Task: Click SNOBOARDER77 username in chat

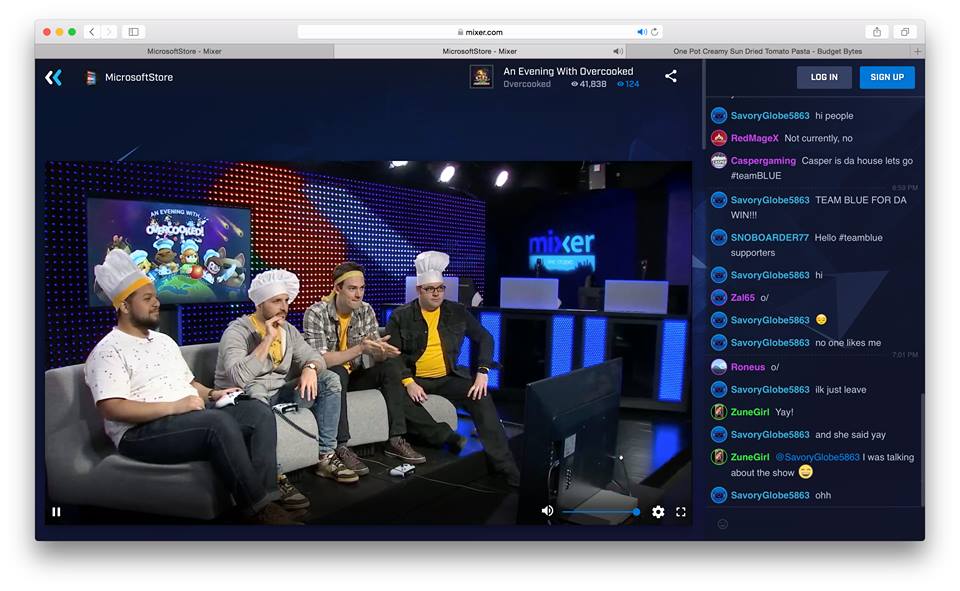Action: pyautogui.click(x=770, y=238)
